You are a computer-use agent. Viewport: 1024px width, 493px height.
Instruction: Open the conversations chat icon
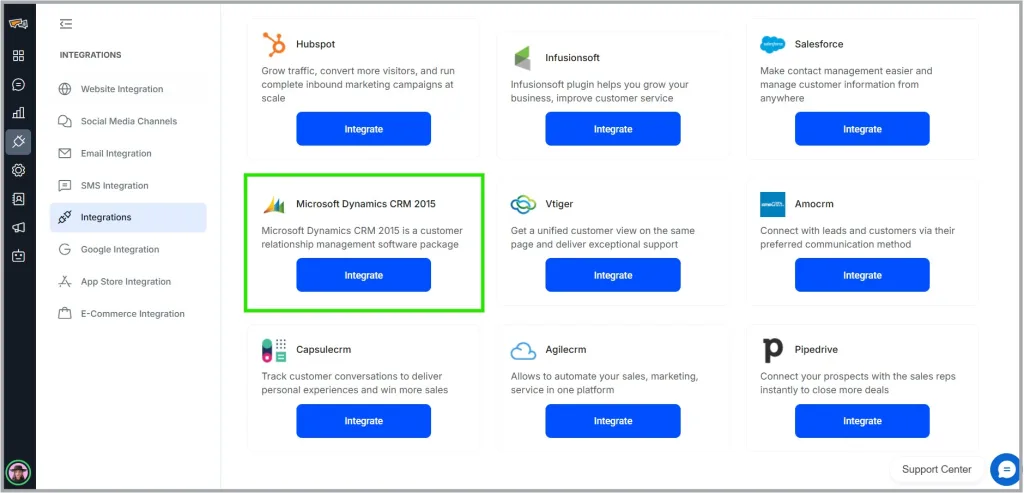[18, 85]
